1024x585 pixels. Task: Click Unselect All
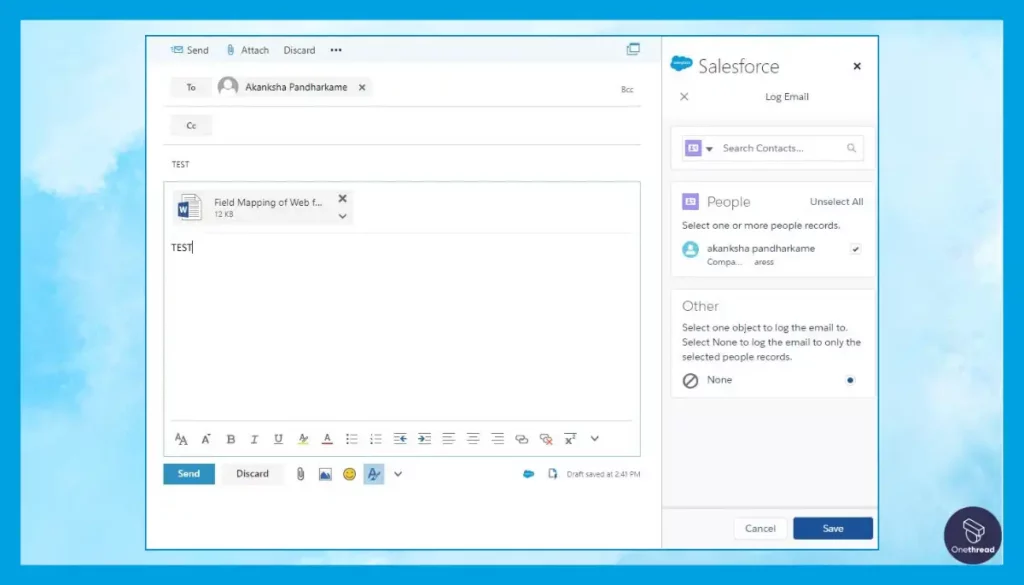click(837, 202)
